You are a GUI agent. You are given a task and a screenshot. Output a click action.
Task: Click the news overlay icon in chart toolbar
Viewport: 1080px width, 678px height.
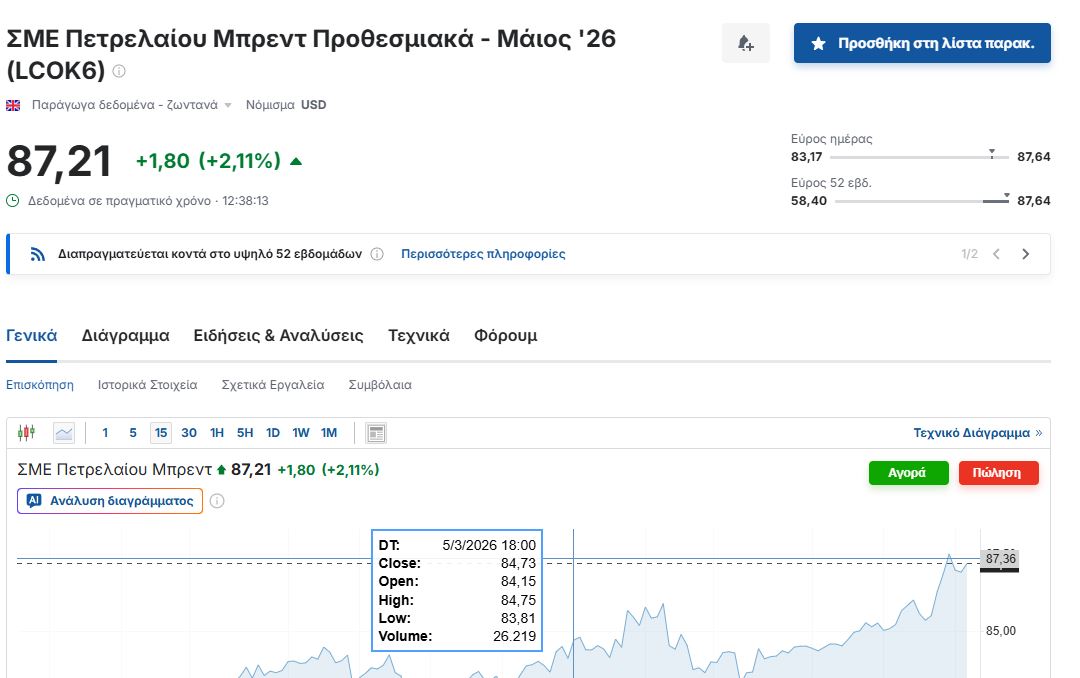[376, 433]
